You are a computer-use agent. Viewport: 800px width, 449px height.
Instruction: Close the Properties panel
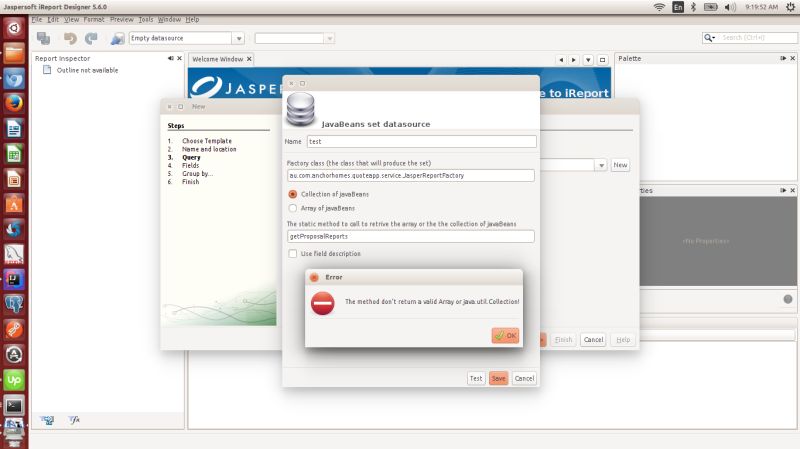pyautogui.click(x=792, y=190)
